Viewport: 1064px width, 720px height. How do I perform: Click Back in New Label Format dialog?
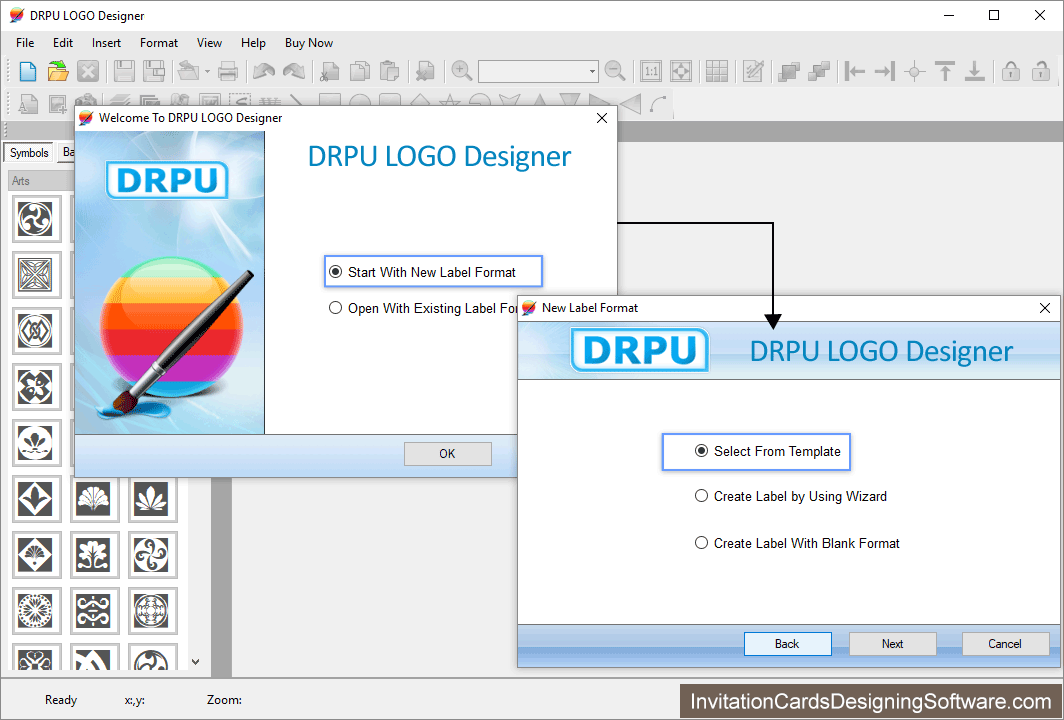click(x=787, y=644)
